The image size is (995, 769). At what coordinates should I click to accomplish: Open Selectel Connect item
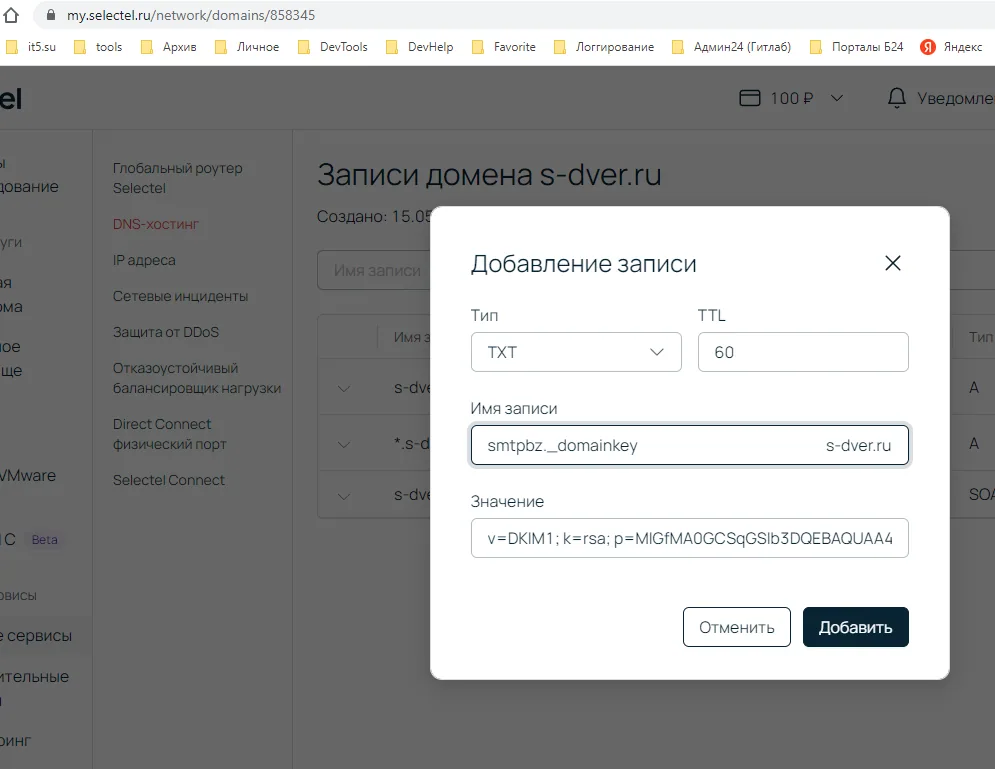168,480
